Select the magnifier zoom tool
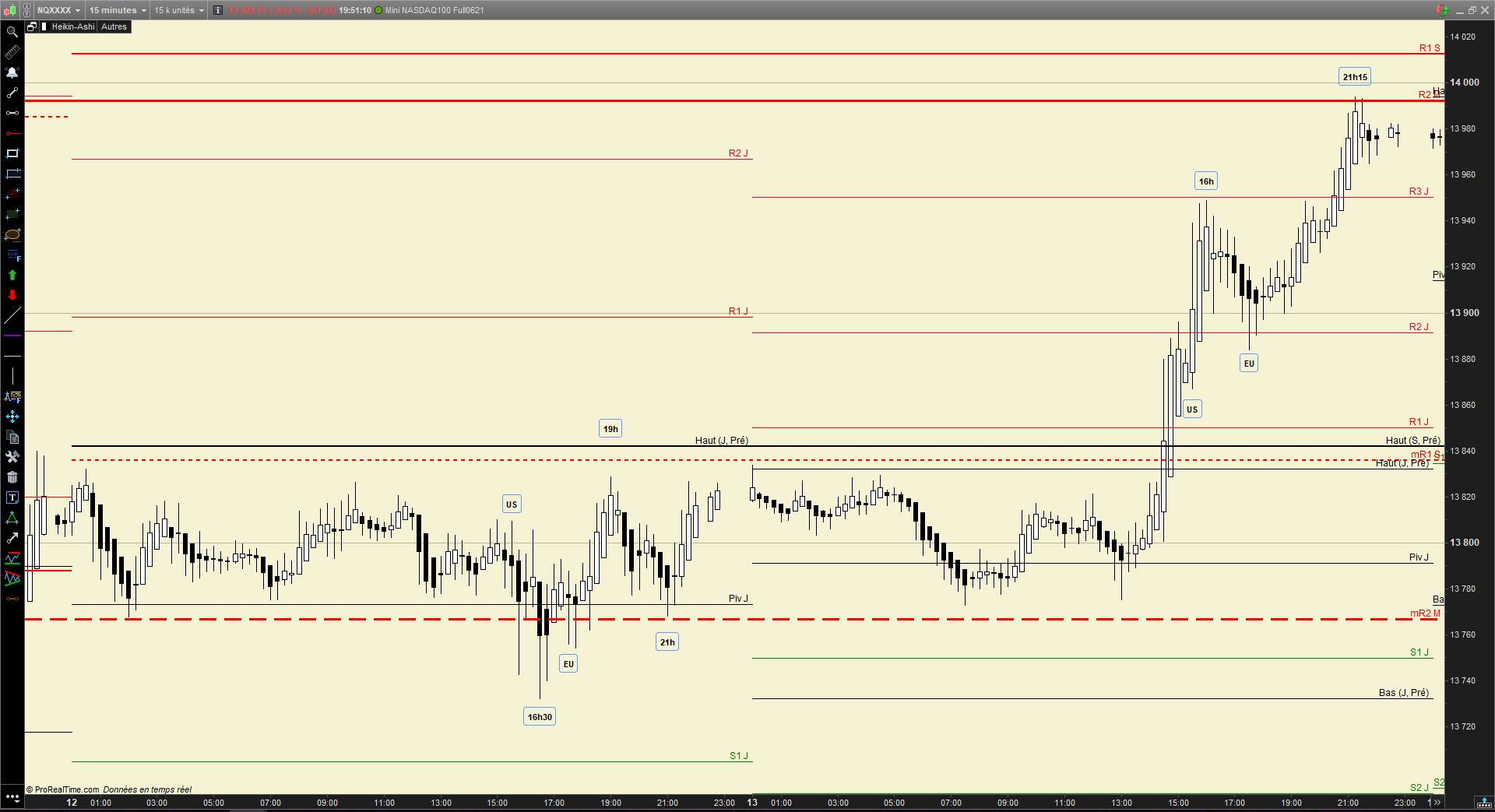1495x812 pixels. (x=12, y=32)
